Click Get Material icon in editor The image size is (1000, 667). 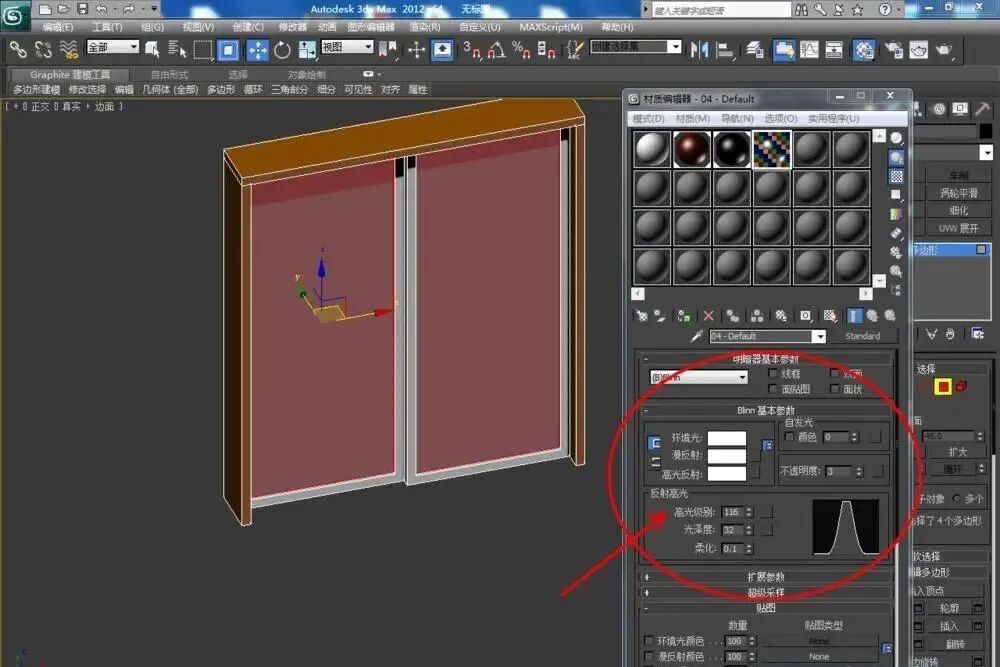click(642, 316)
